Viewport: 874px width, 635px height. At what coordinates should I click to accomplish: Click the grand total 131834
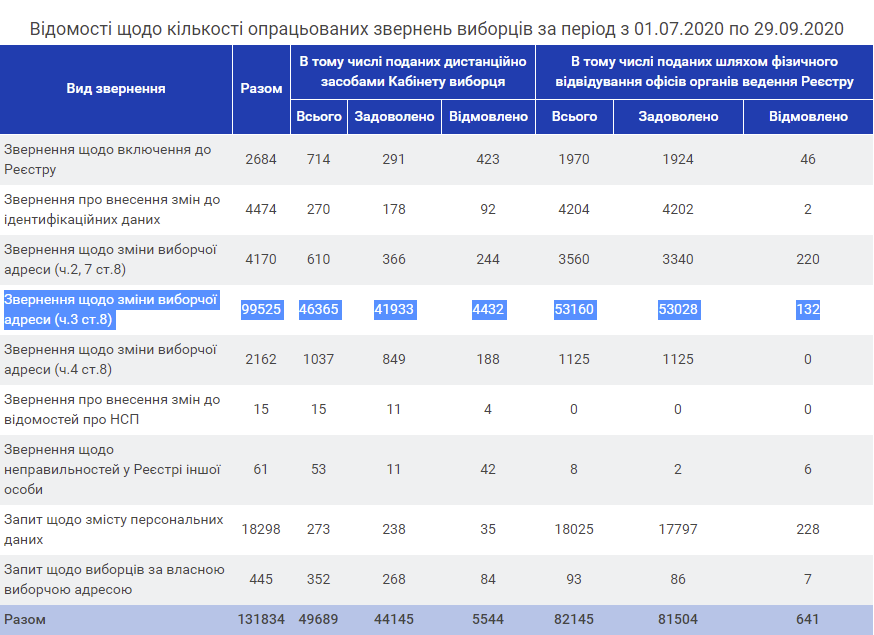click(261, 620)
